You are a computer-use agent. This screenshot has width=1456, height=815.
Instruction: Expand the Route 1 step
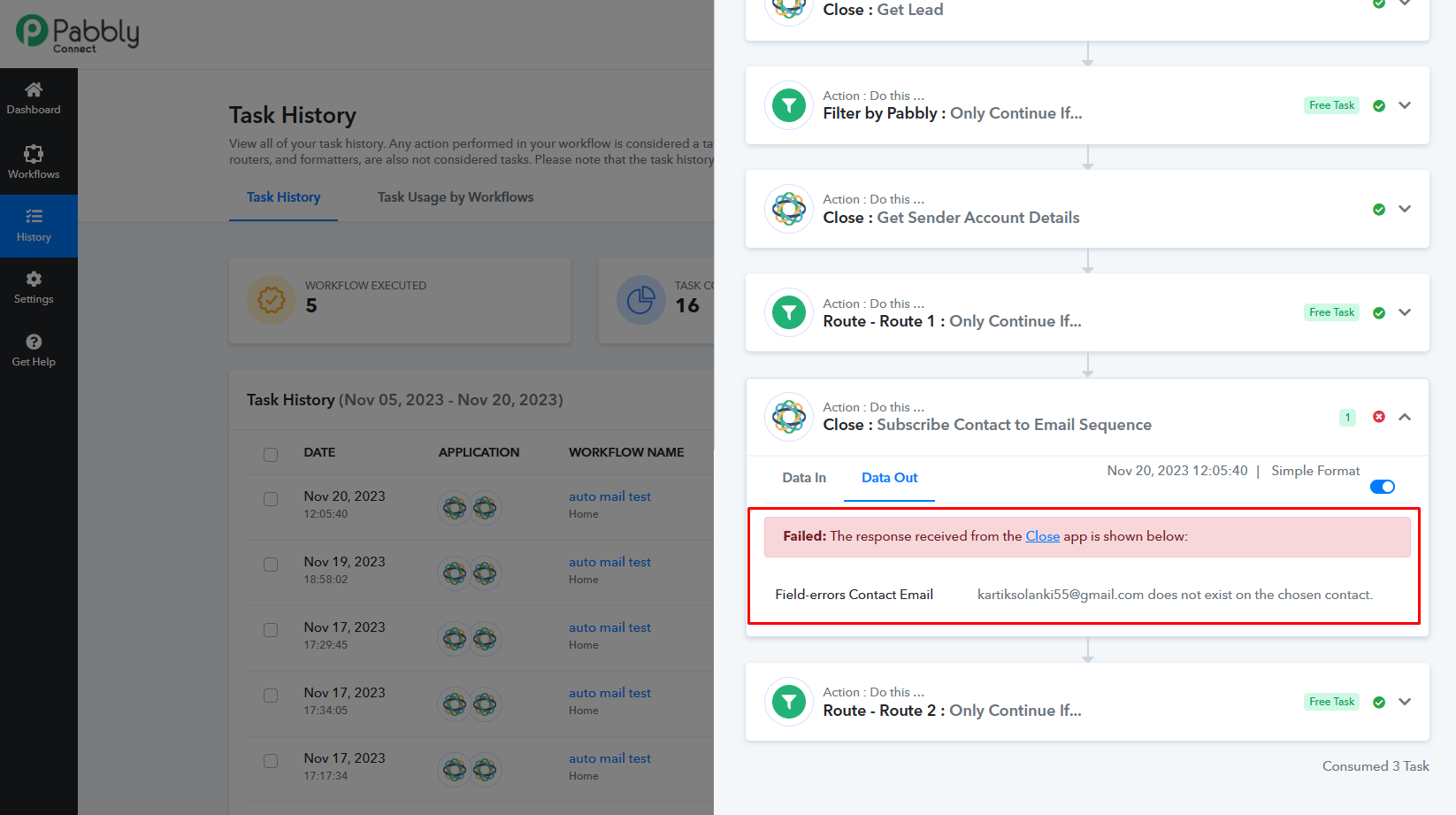click(1405, 312)
